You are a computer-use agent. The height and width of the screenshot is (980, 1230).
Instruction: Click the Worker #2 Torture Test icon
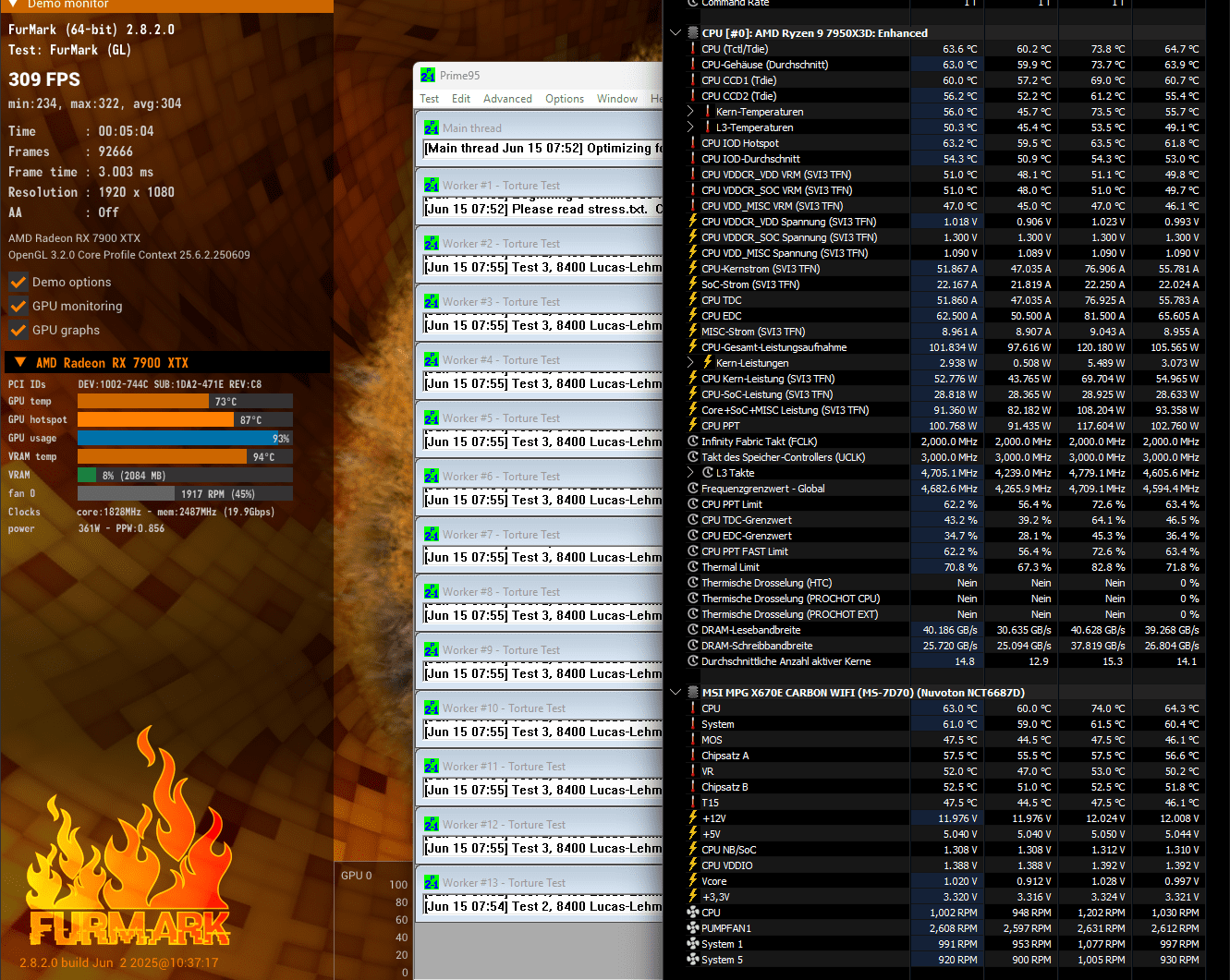coord(432,244)
